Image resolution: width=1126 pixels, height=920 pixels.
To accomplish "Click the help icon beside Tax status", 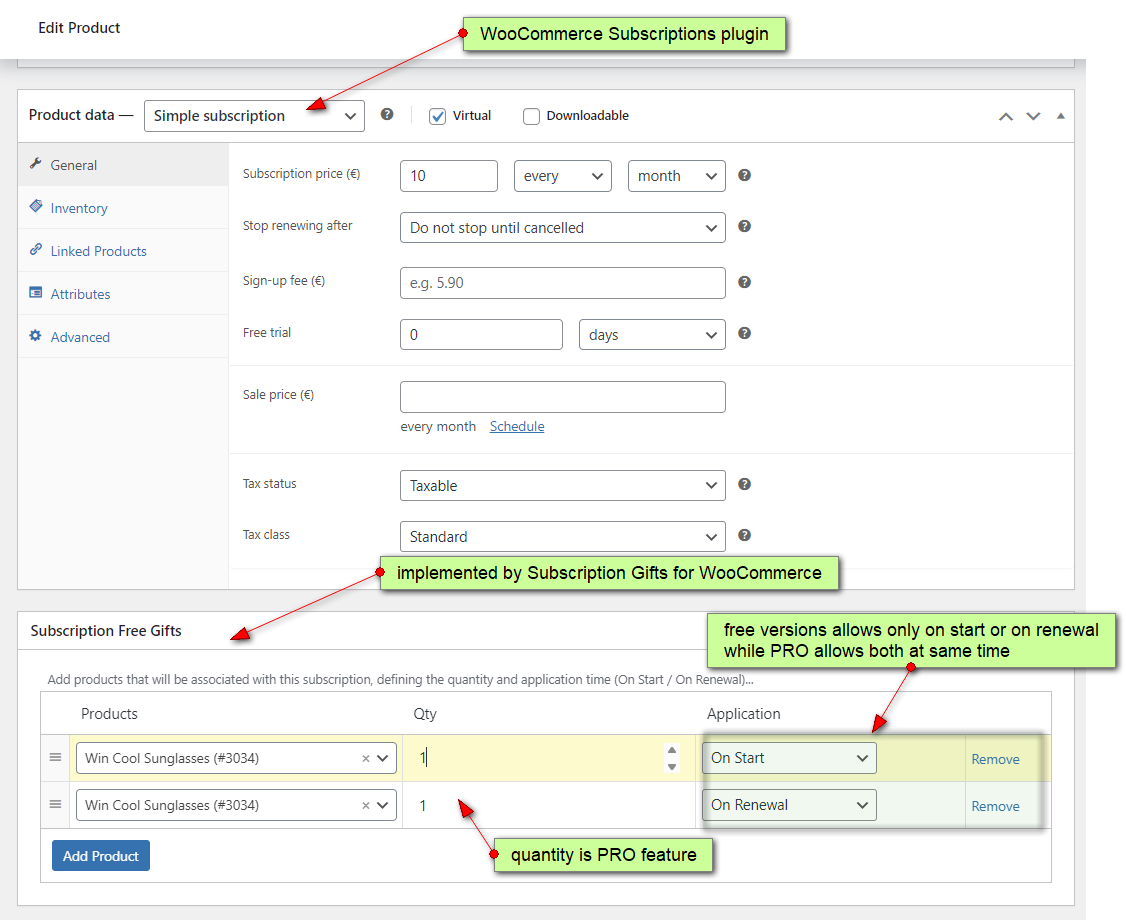I will coord(744,484).
